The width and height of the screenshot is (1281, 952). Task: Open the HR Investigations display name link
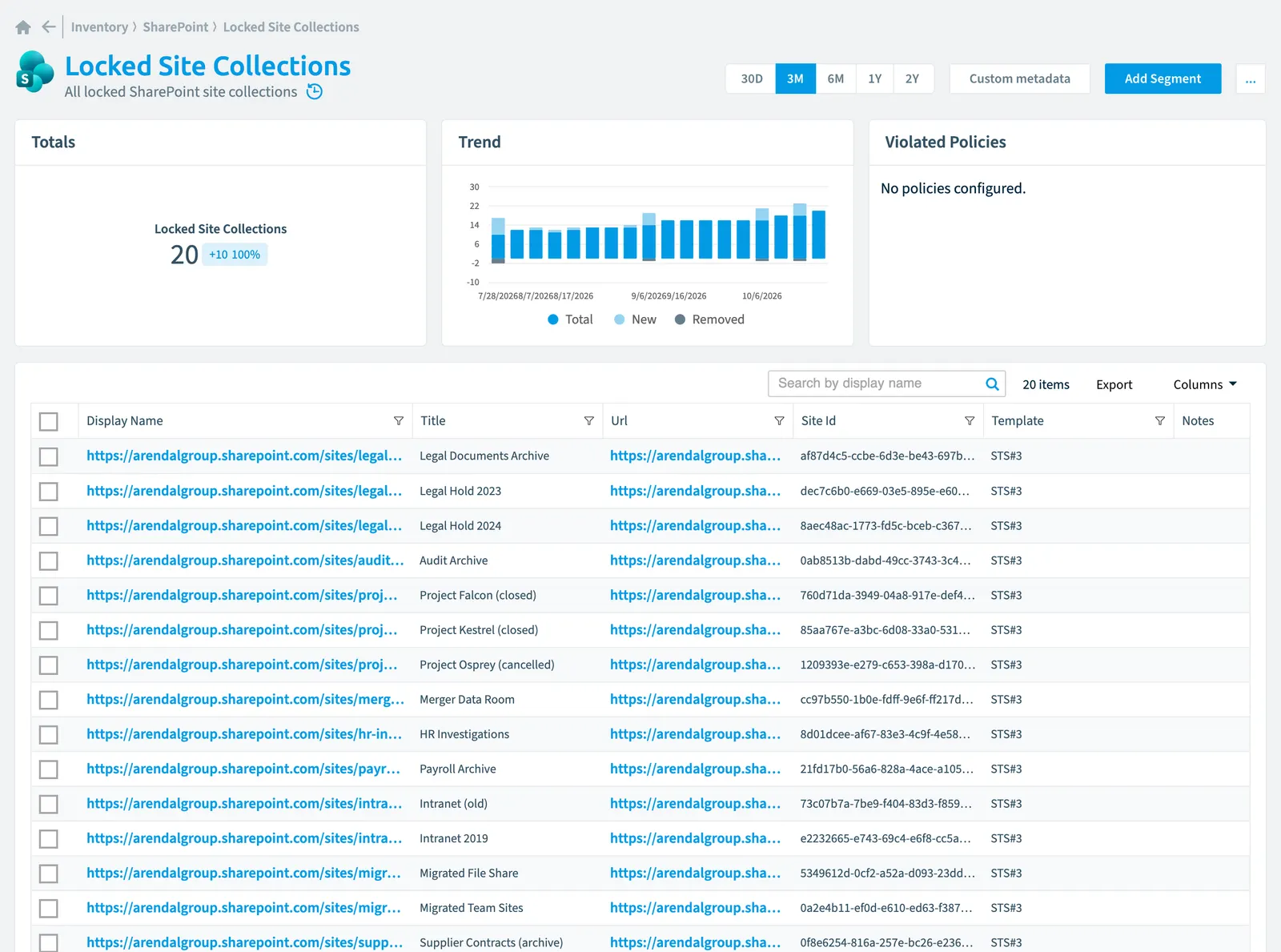(x=244, y=734)
